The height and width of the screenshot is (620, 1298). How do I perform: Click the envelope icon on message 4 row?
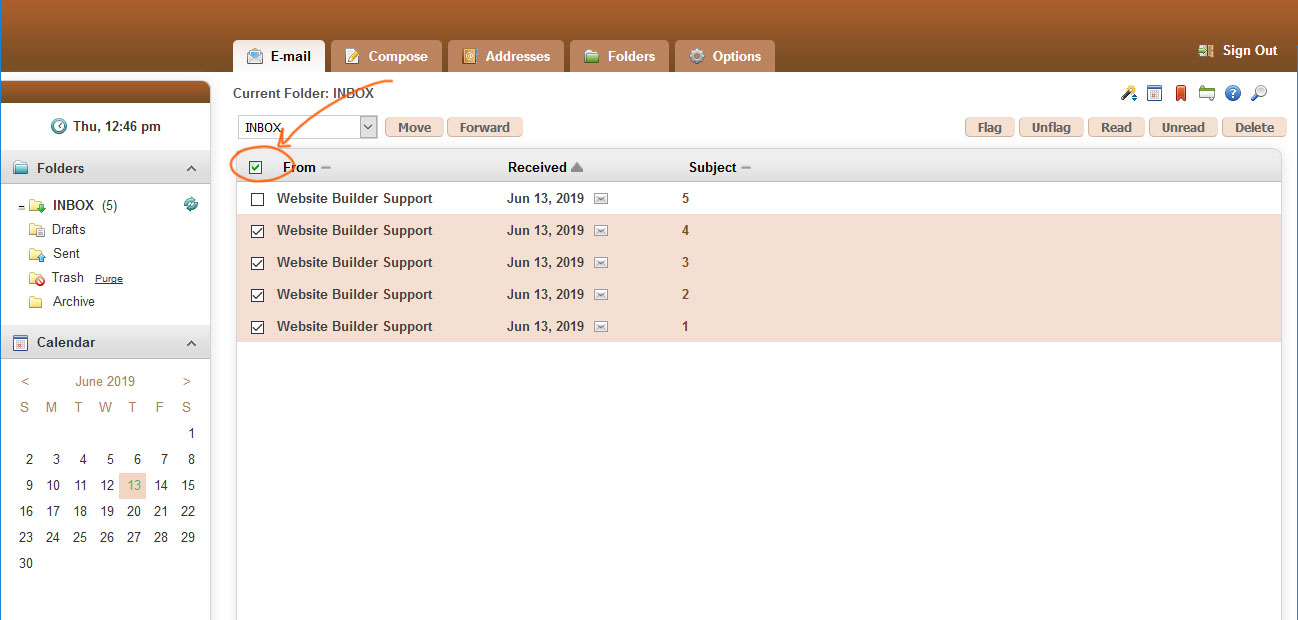(601, 231)
